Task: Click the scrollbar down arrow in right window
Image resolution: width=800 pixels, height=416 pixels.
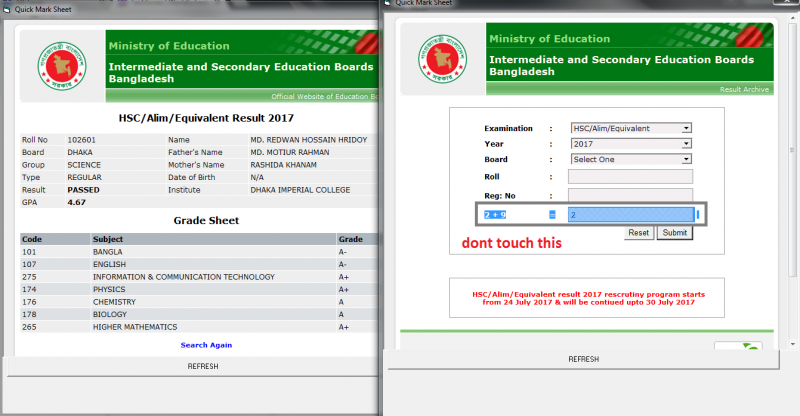Action: pyautogui.click(x=792, y=345)
